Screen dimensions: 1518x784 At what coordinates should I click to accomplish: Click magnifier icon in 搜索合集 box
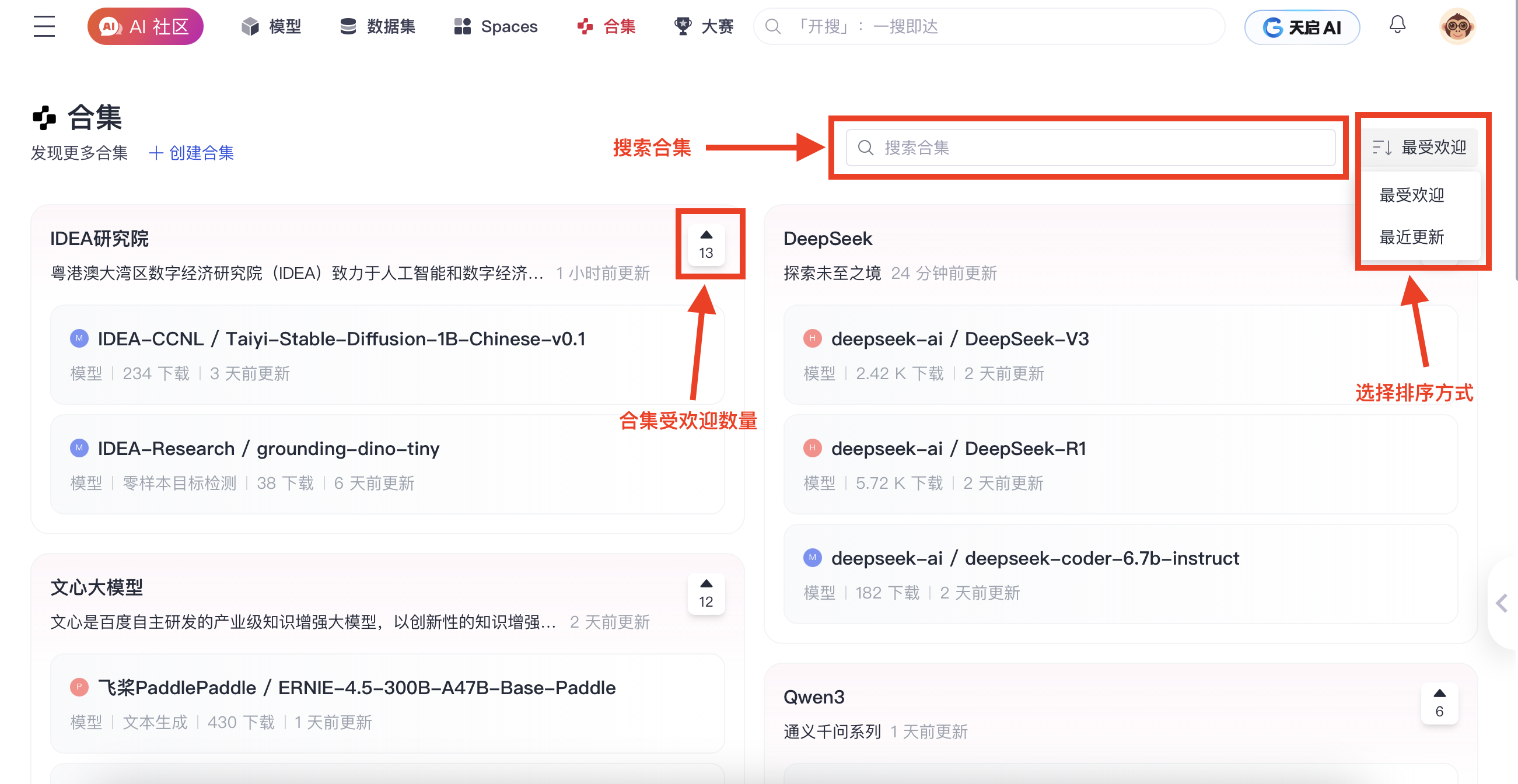pos(865,147)
